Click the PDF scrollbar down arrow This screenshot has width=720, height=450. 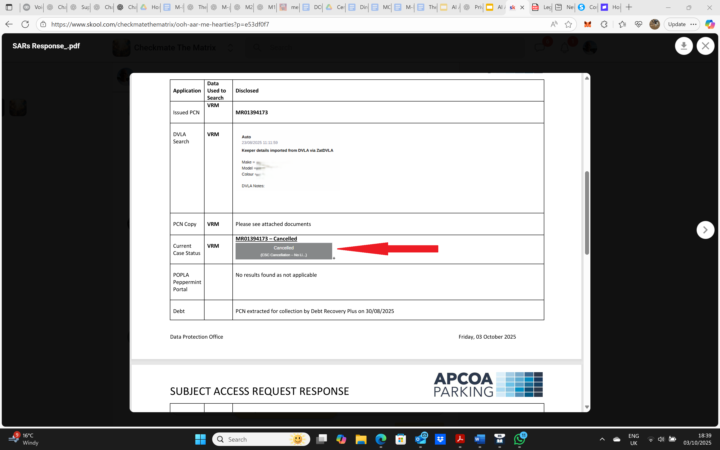pyautogui.click(x=586, y=407)
